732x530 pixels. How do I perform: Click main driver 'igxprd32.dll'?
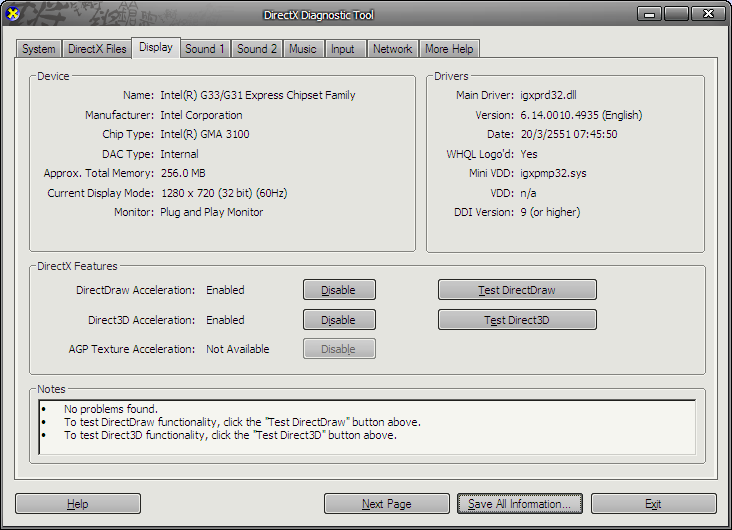pyautogui.click(x=548, y=95)
